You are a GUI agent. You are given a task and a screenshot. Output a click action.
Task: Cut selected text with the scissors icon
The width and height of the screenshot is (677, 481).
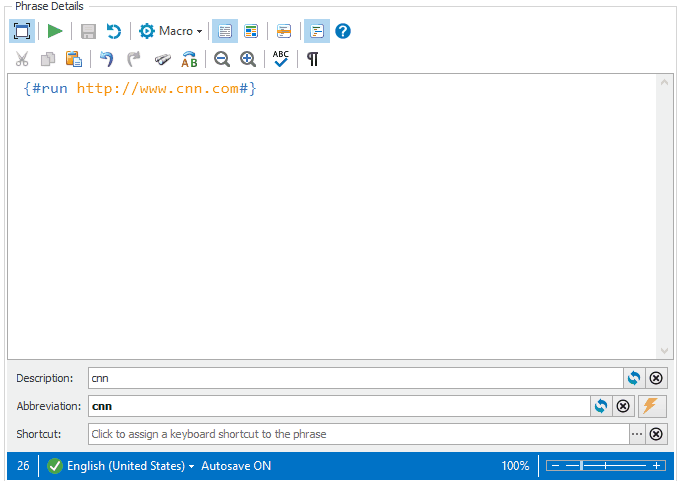coord(22,59)
